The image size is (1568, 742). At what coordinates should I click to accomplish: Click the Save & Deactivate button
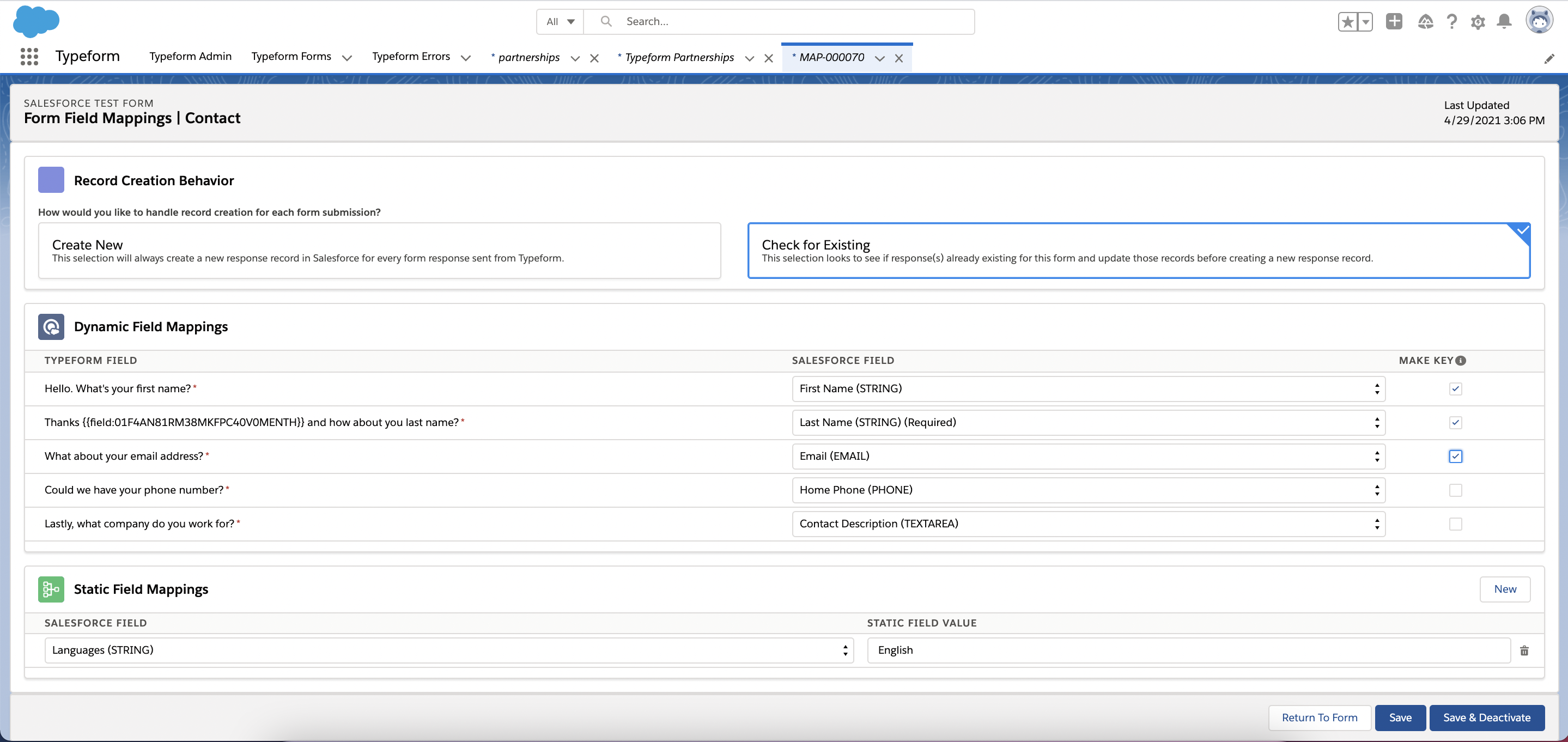(1486, 717)
